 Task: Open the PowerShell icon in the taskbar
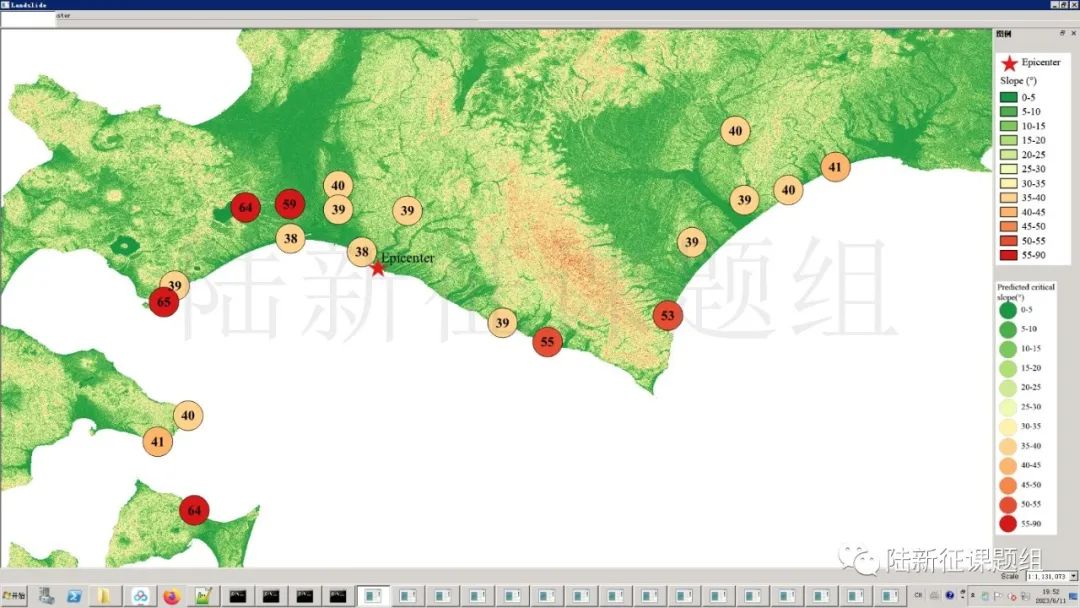click(x=74, y=596)
